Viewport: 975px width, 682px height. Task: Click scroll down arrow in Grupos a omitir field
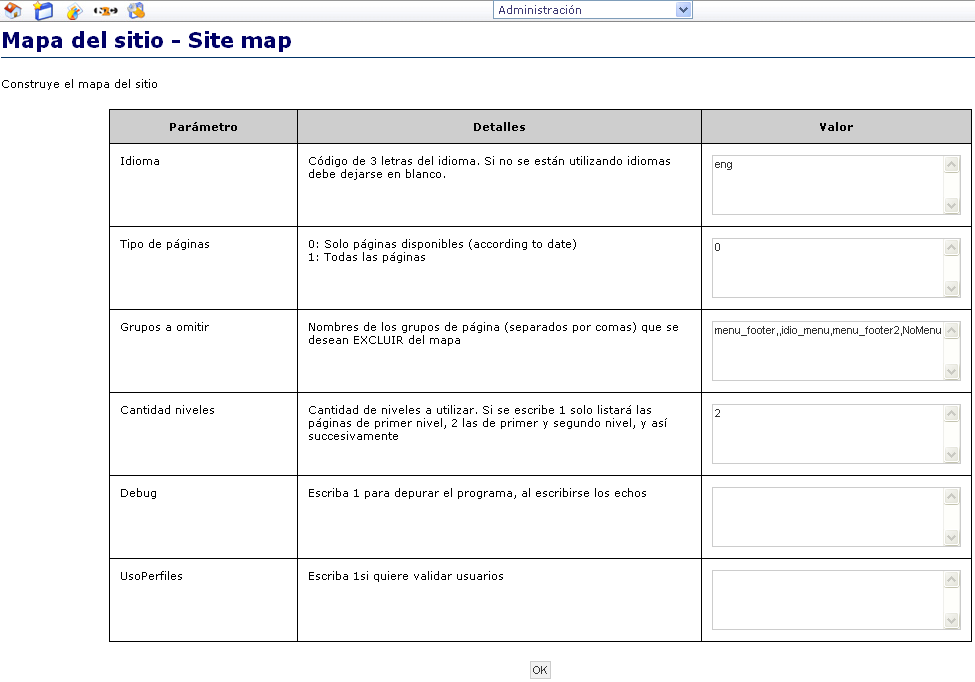coord(951,371)
